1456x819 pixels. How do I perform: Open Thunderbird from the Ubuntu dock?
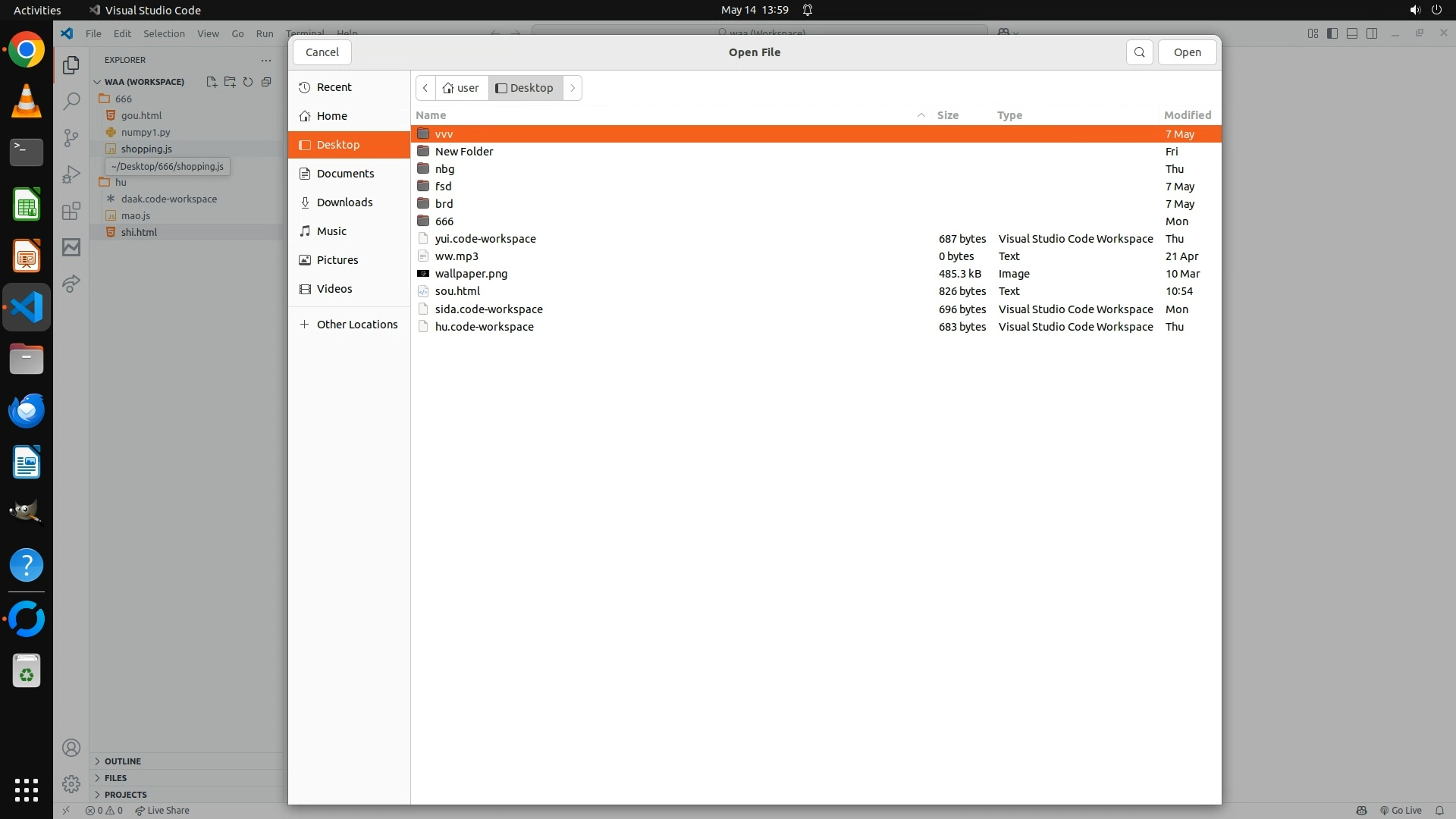point(27,410)
